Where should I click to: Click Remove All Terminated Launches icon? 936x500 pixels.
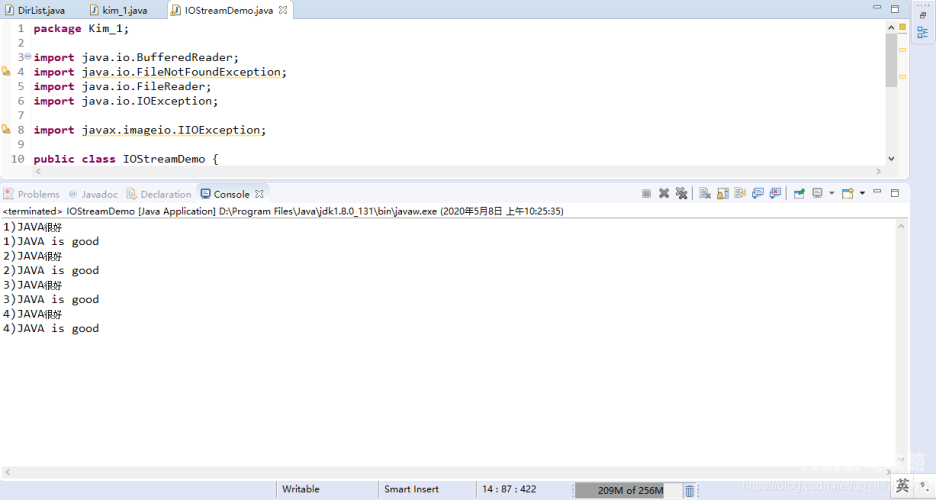681,193
